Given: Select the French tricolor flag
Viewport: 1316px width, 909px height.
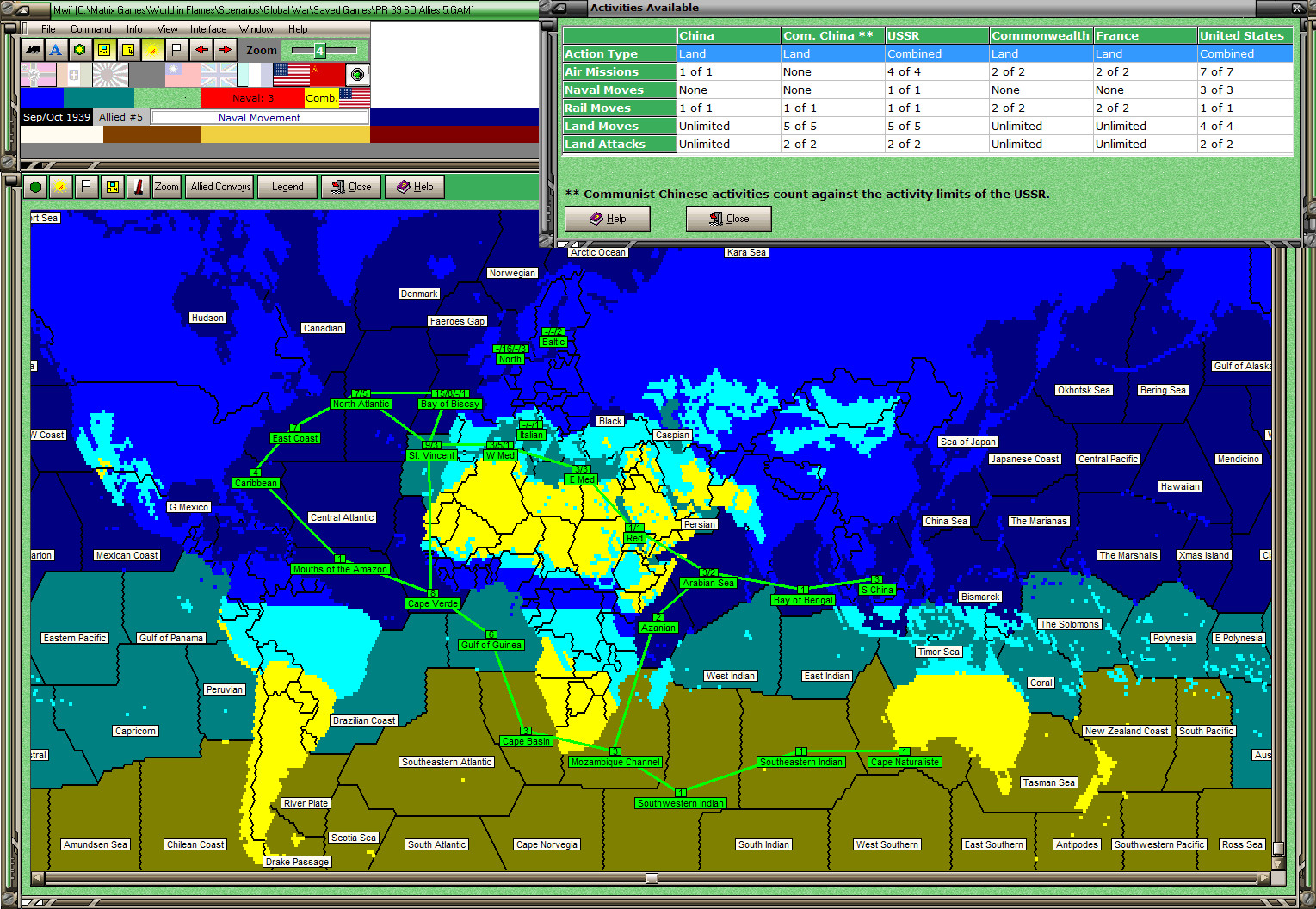Looking at the screenshot, I should tap(255, 75).
